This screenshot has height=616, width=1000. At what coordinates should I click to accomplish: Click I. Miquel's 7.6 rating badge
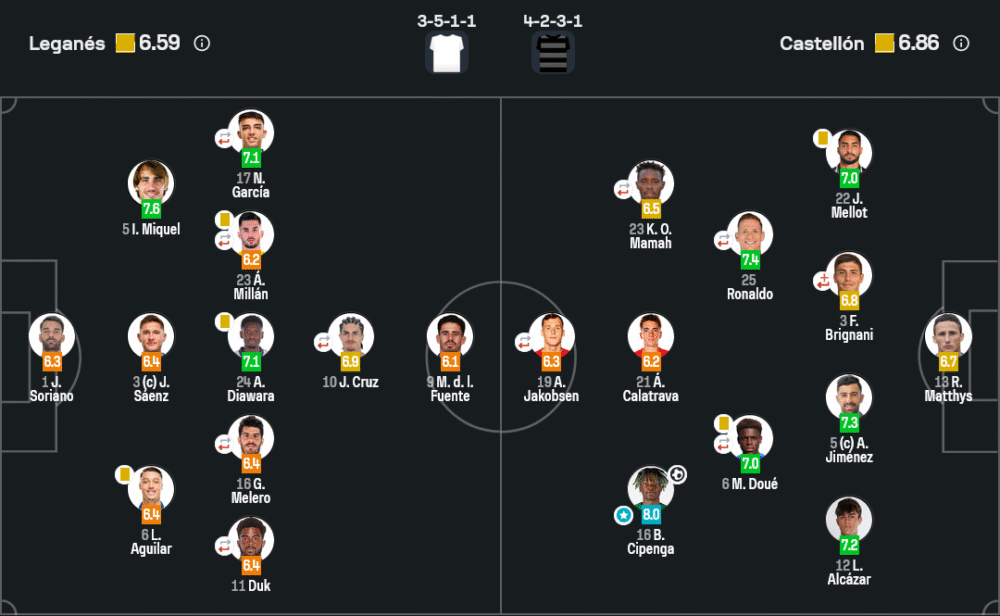(151, 209)
